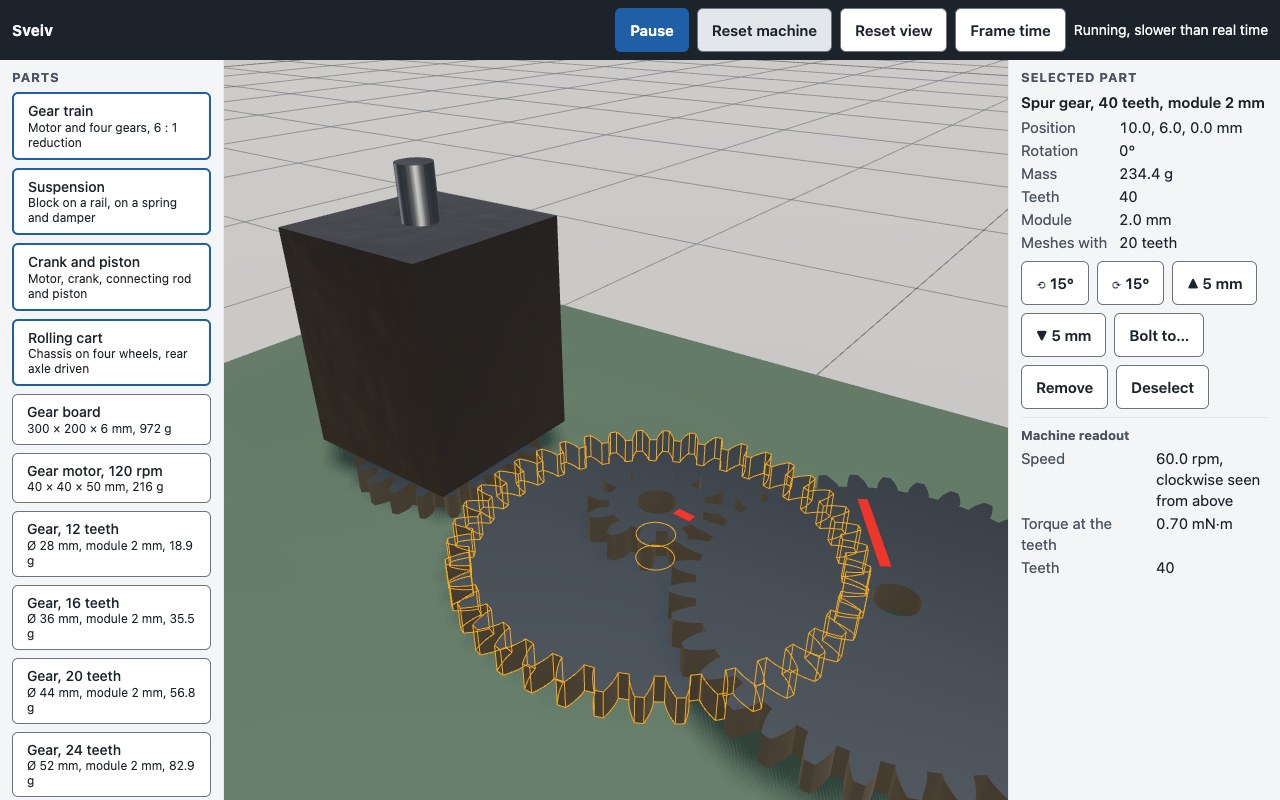Click the 'Spur gear, 40 teeth, module 2 mm' title
Screen dimensions: 1280x800
tap(1143, 103)
